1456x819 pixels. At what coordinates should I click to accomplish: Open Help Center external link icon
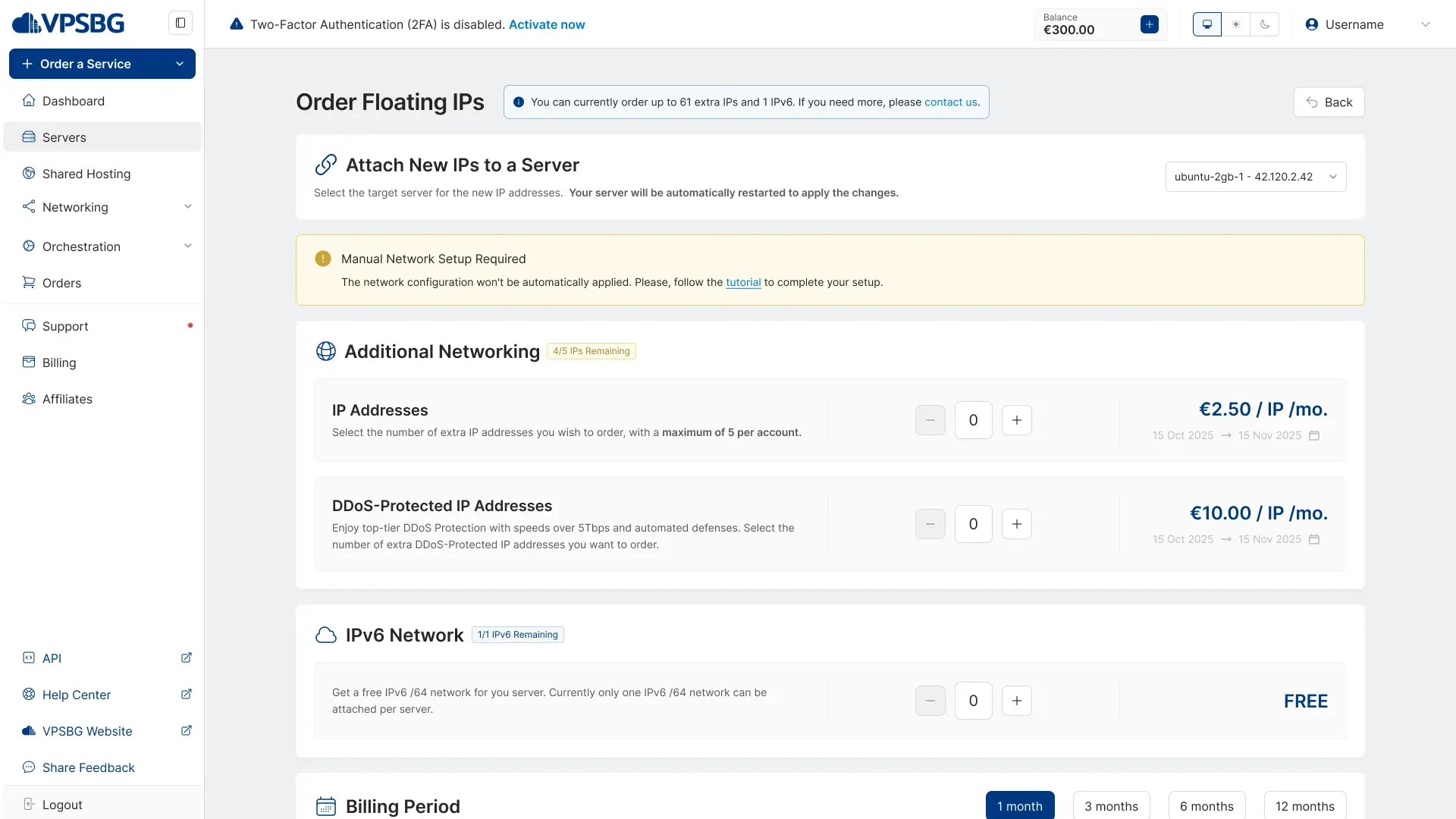186,694
